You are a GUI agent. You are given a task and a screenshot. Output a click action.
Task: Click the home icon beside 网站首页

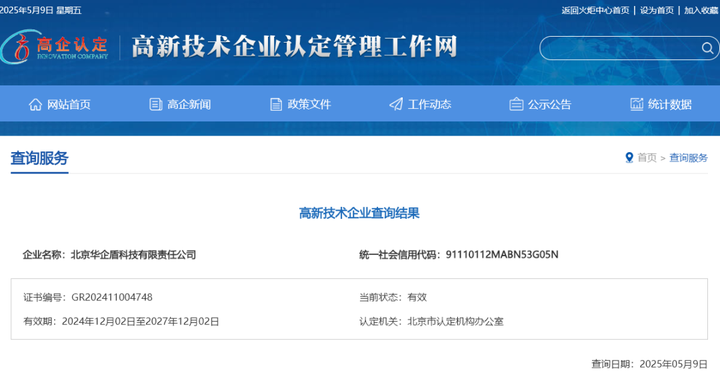(x=35, y=105)
